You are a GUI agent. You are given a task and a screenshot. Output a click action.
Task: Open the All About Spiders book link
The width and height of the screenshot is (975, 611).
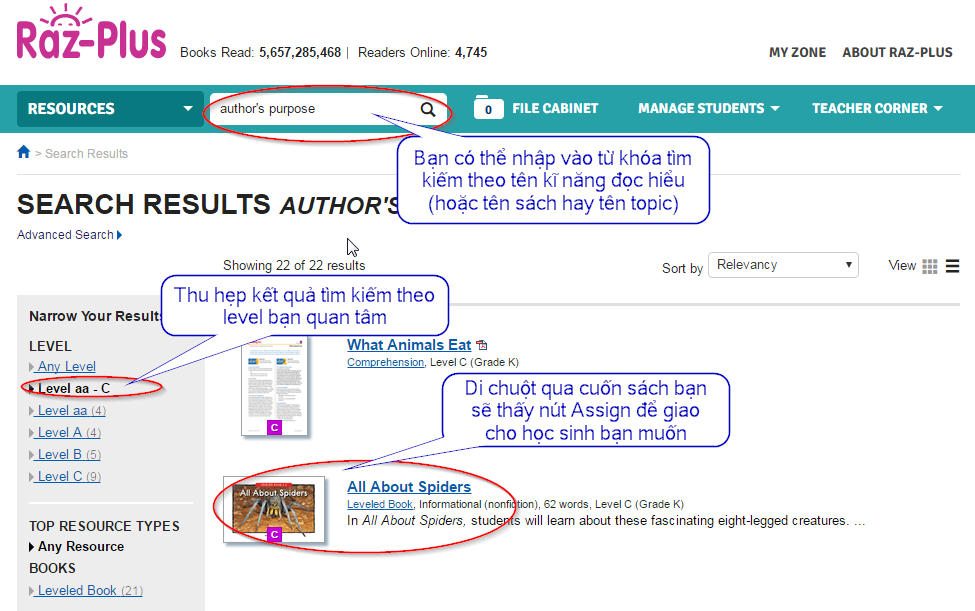coord(408,487)
